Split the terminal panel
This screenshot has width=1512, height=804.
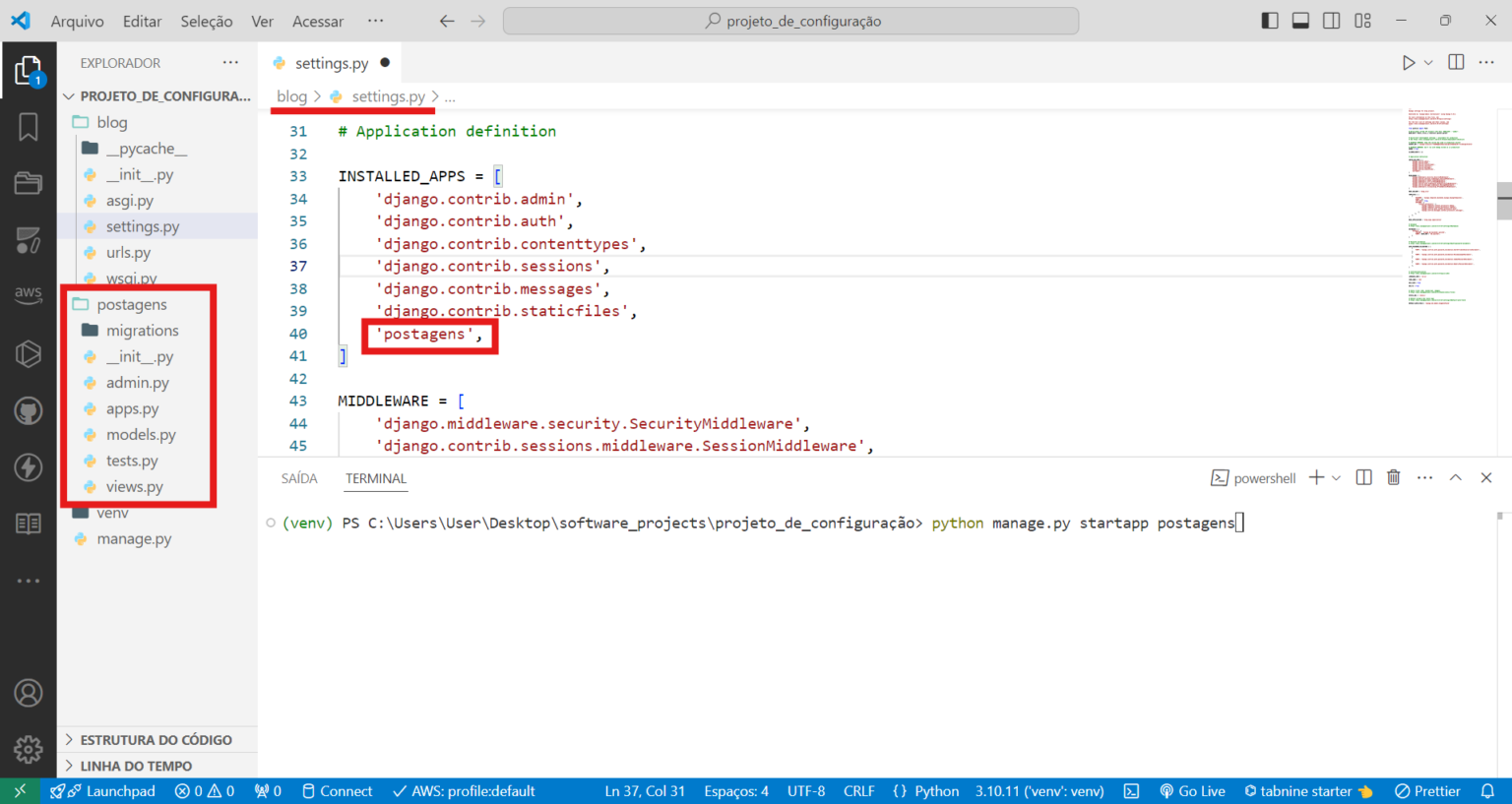1363,478
